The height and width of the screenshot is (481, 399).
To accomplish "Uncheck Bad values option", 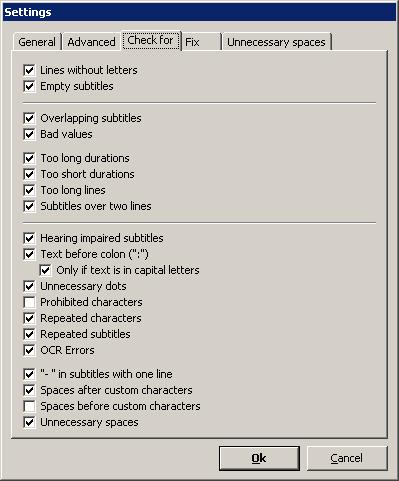I will [29, 134].
